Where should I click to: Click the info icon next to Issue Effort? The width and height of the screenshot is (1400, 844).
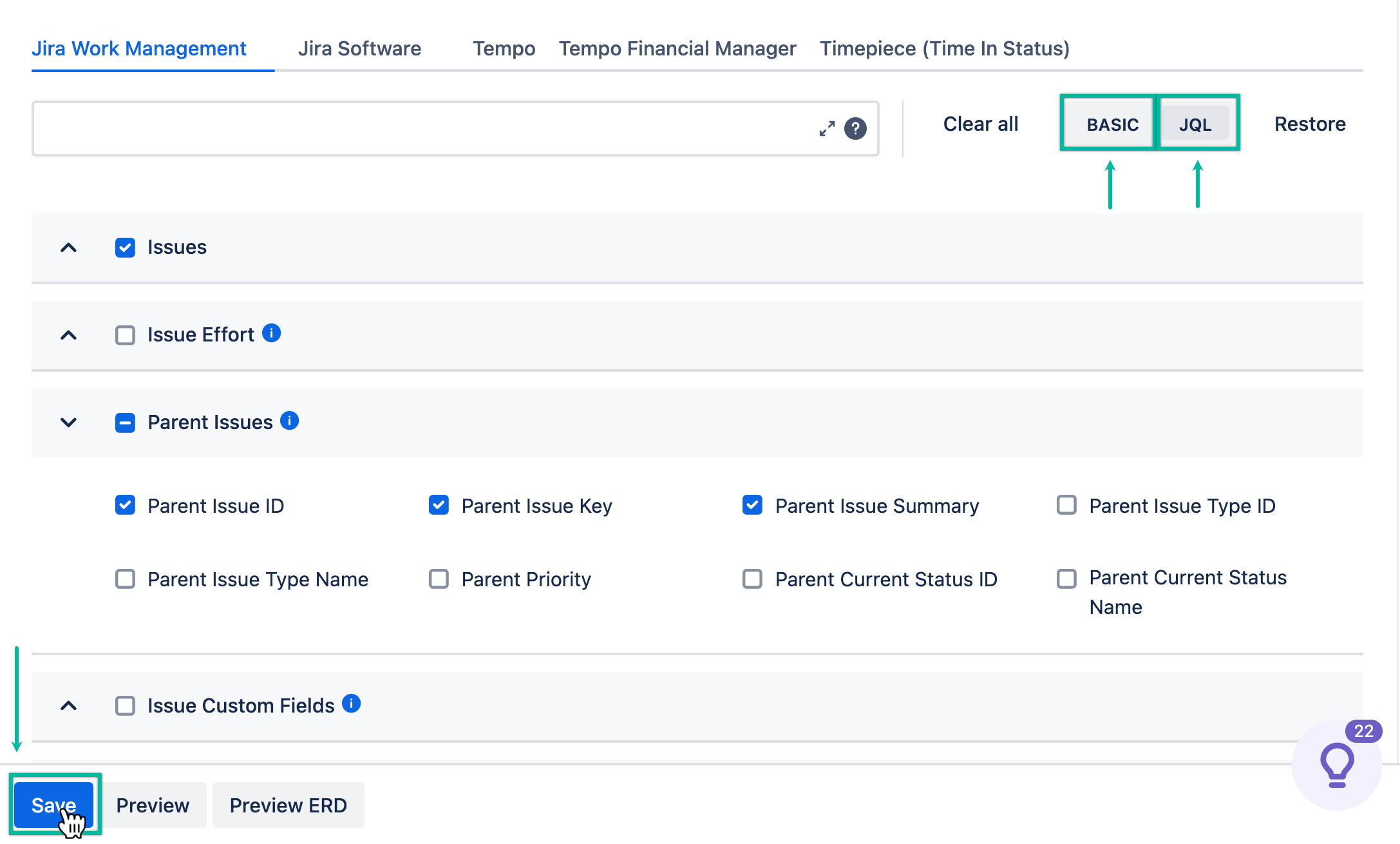pos(271,334)
